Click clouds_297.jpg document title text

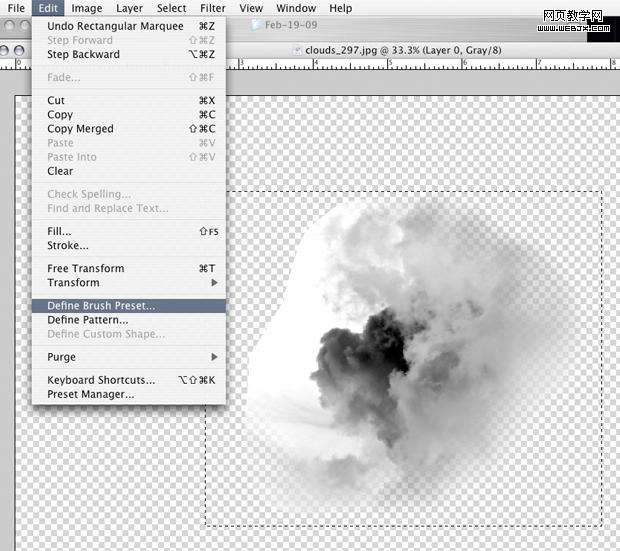pos(403,50)
